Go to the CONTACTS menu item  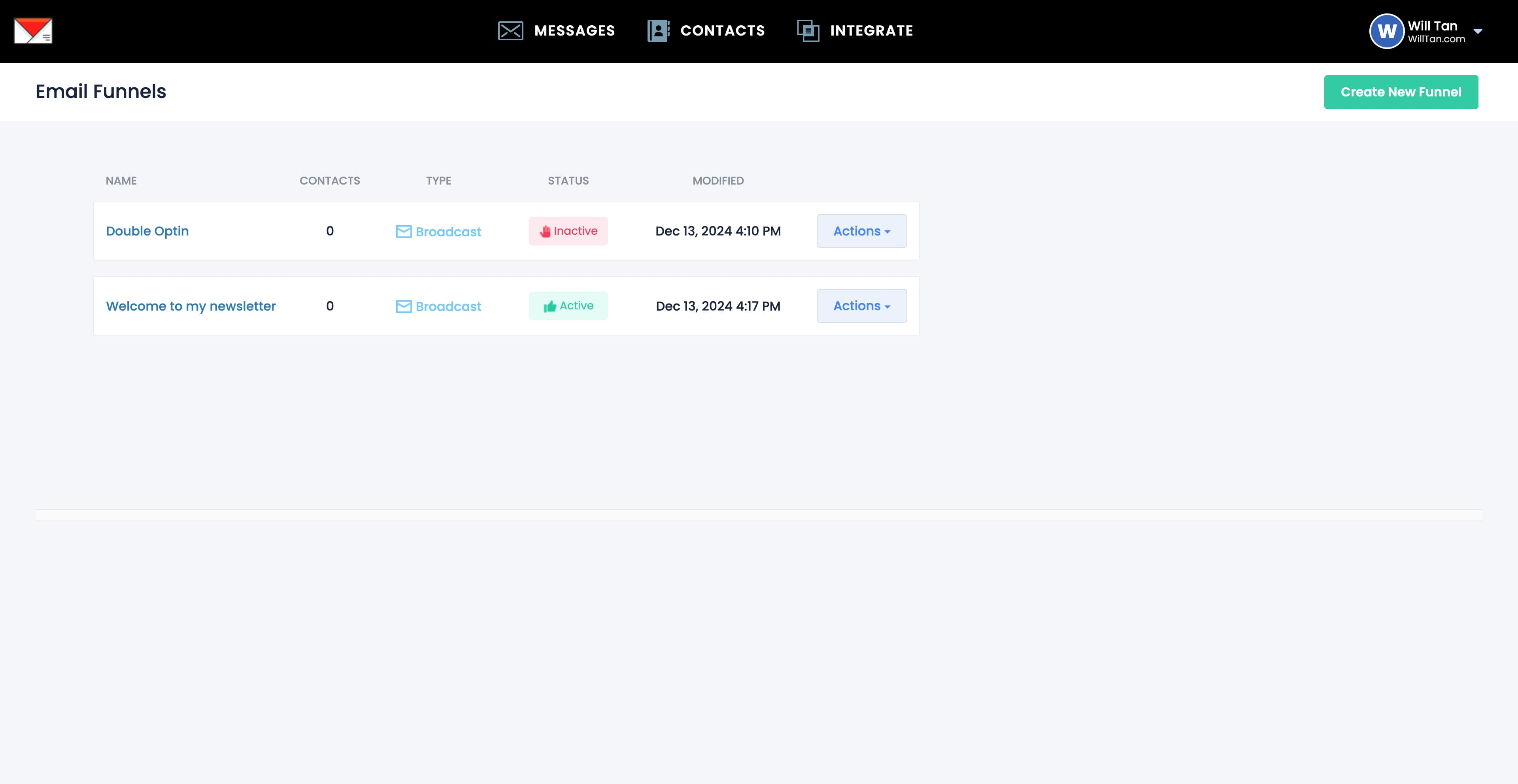pos(723,31)
